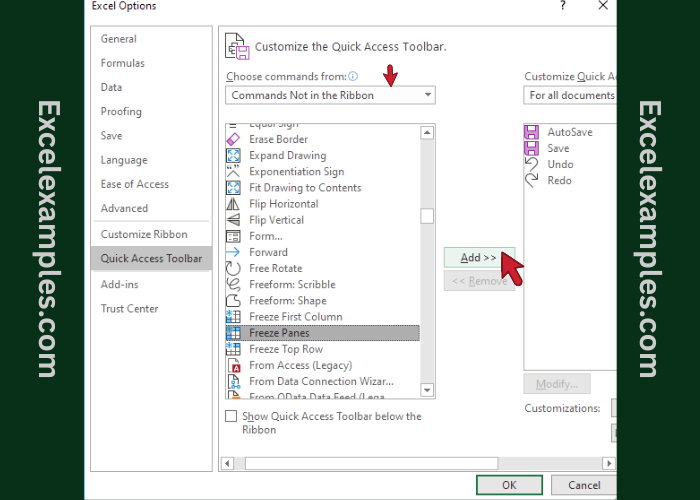Screen dimensions: 700x500
Task: Click the Undo icon in right list
Action: click(532, 164)
